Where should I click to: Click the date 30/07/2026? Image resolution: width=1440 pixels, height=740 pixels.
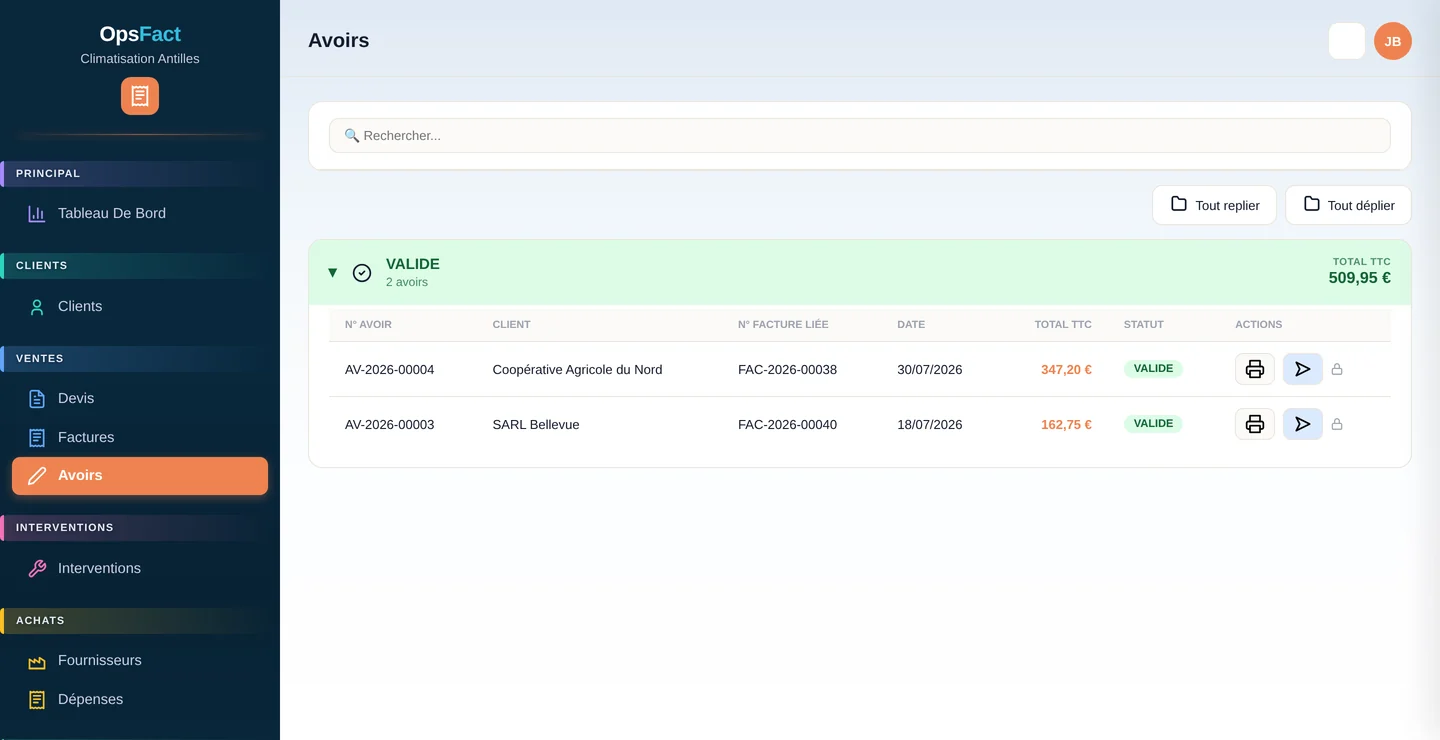click(930, 369)
